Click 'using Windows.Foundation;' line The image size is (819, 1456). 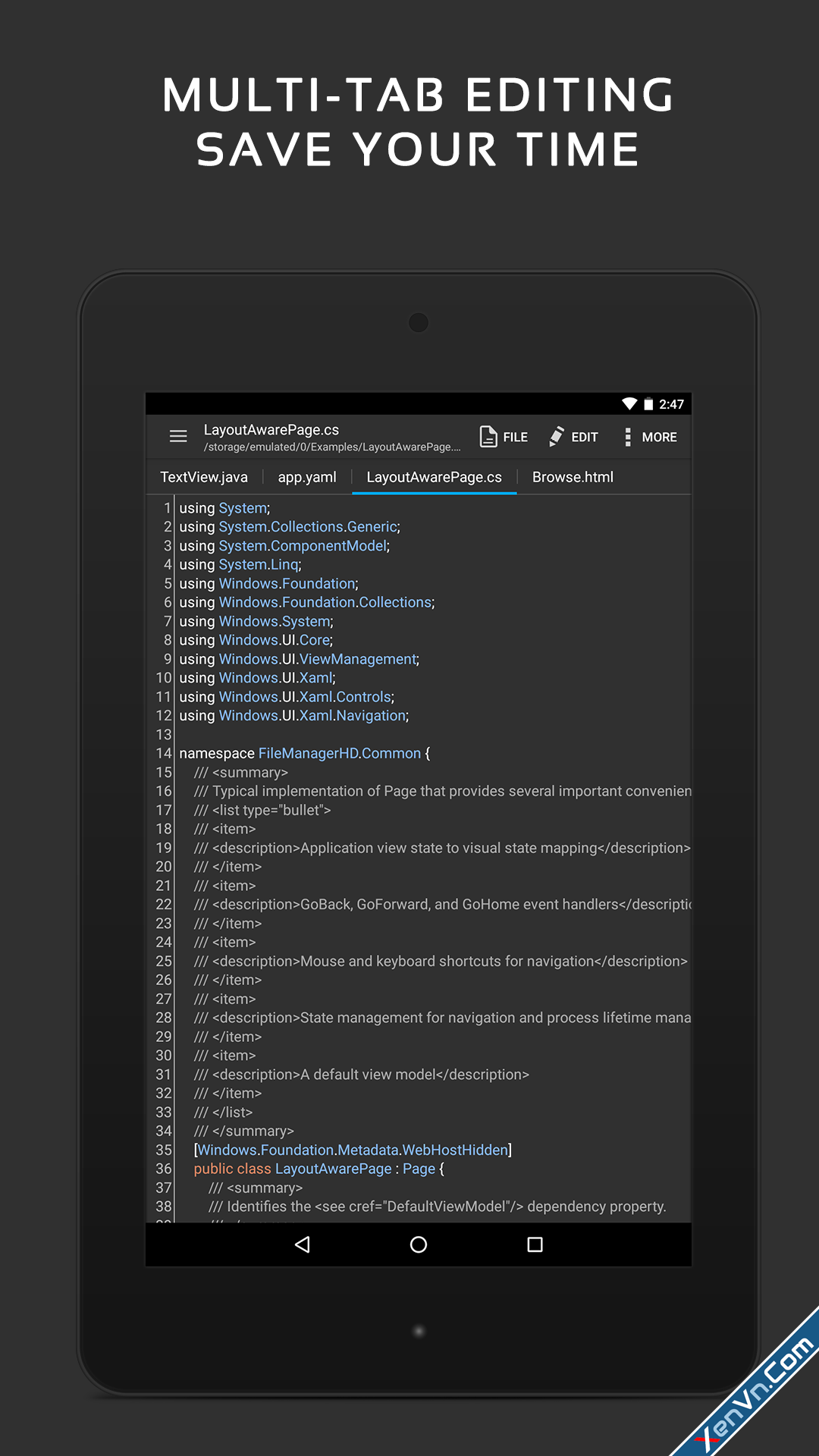point(269,584)
